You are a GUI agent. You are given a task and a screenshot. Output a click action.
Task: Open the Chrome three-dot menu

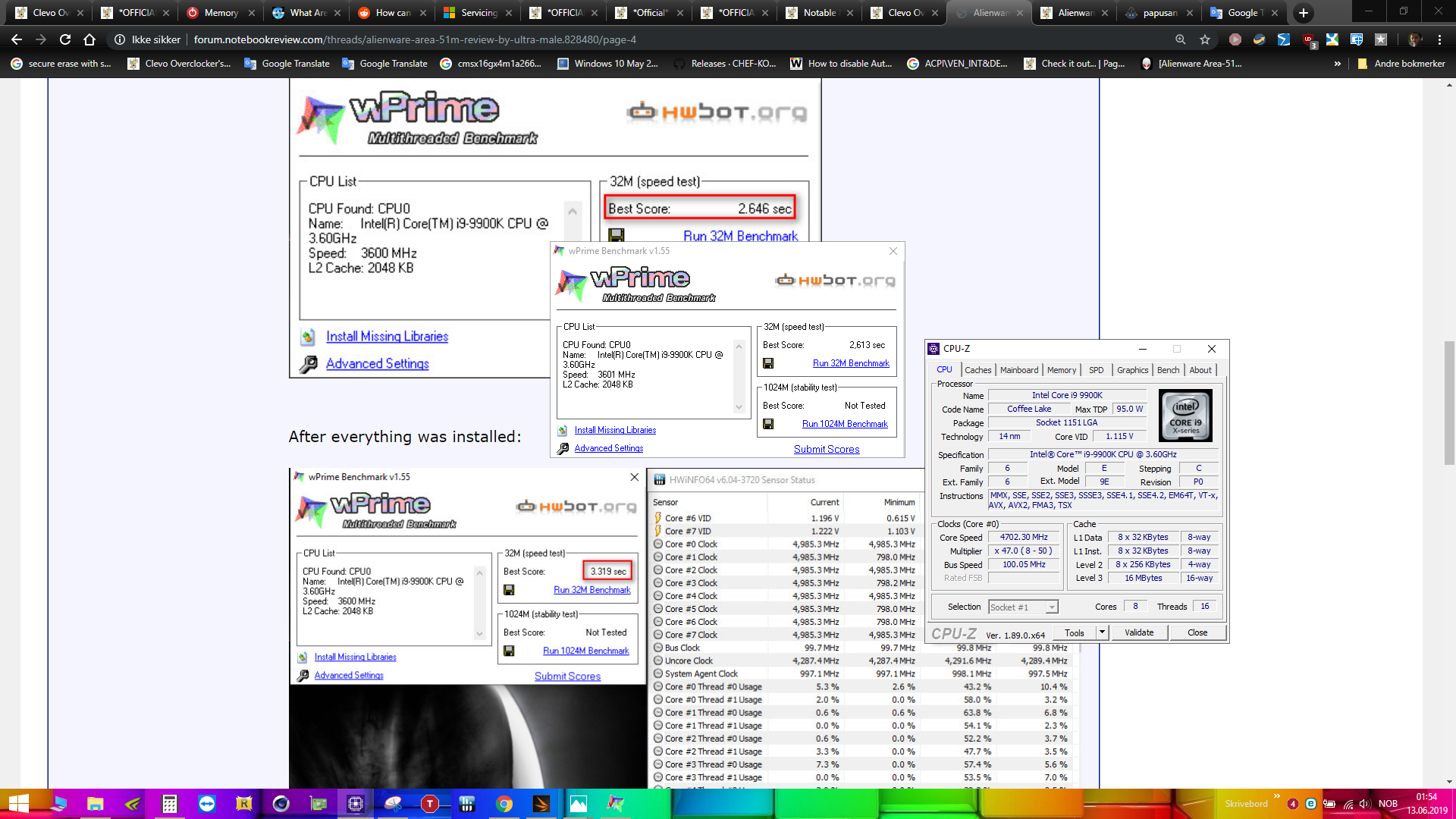[x=1439, y=39]
